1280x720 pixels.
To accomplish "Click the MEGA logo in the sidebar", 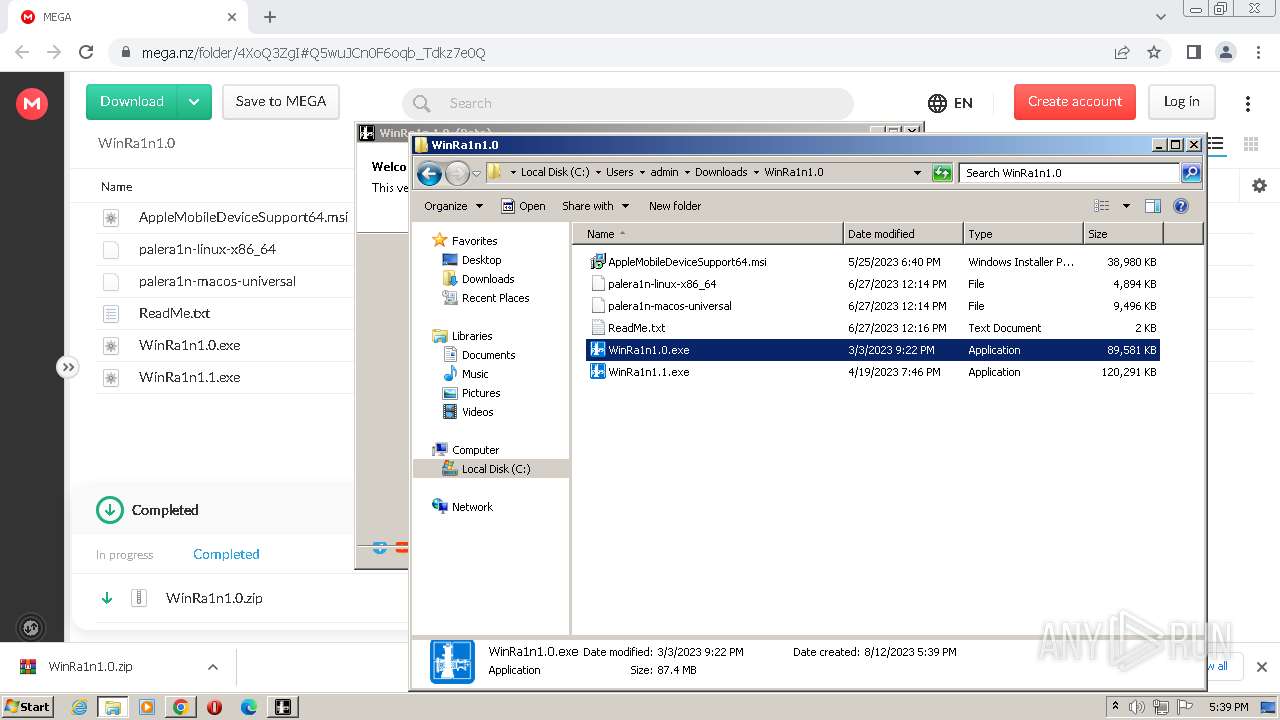I will click(32, 103).
